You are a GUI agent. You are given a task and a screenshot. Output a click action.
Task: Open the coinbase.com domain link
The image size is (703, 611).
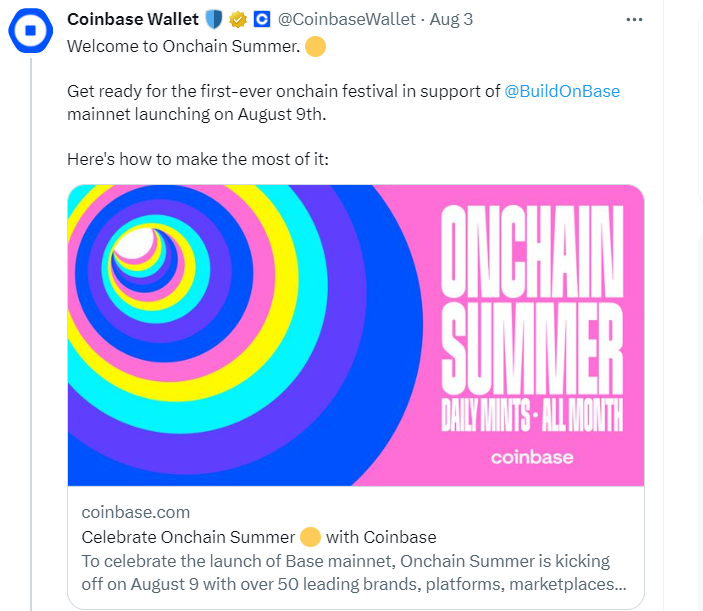click(136, 512)
